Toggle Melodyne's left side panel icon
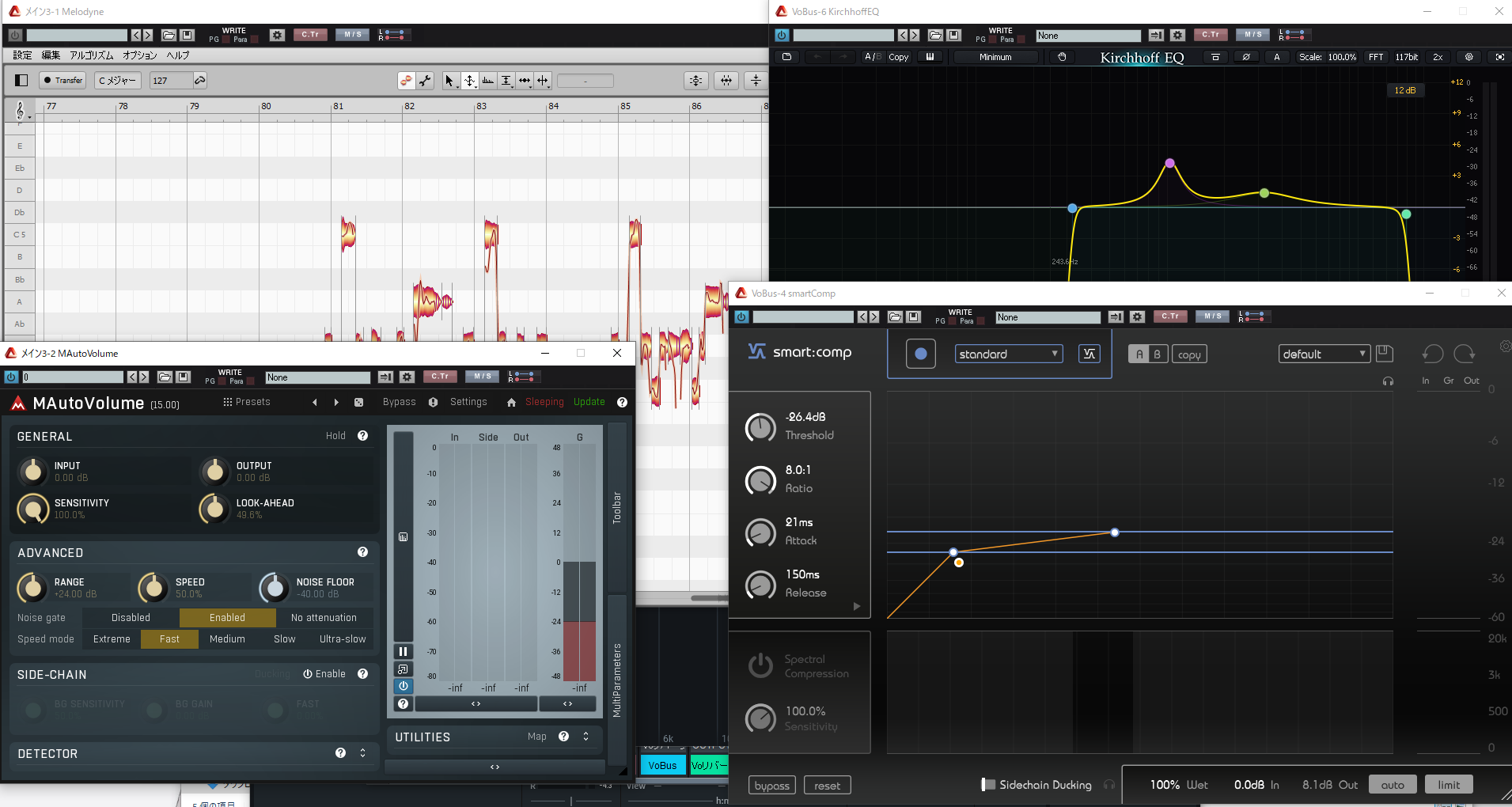Image resolution: width=1512 pixels, height=807 pixels. [21, 80]
